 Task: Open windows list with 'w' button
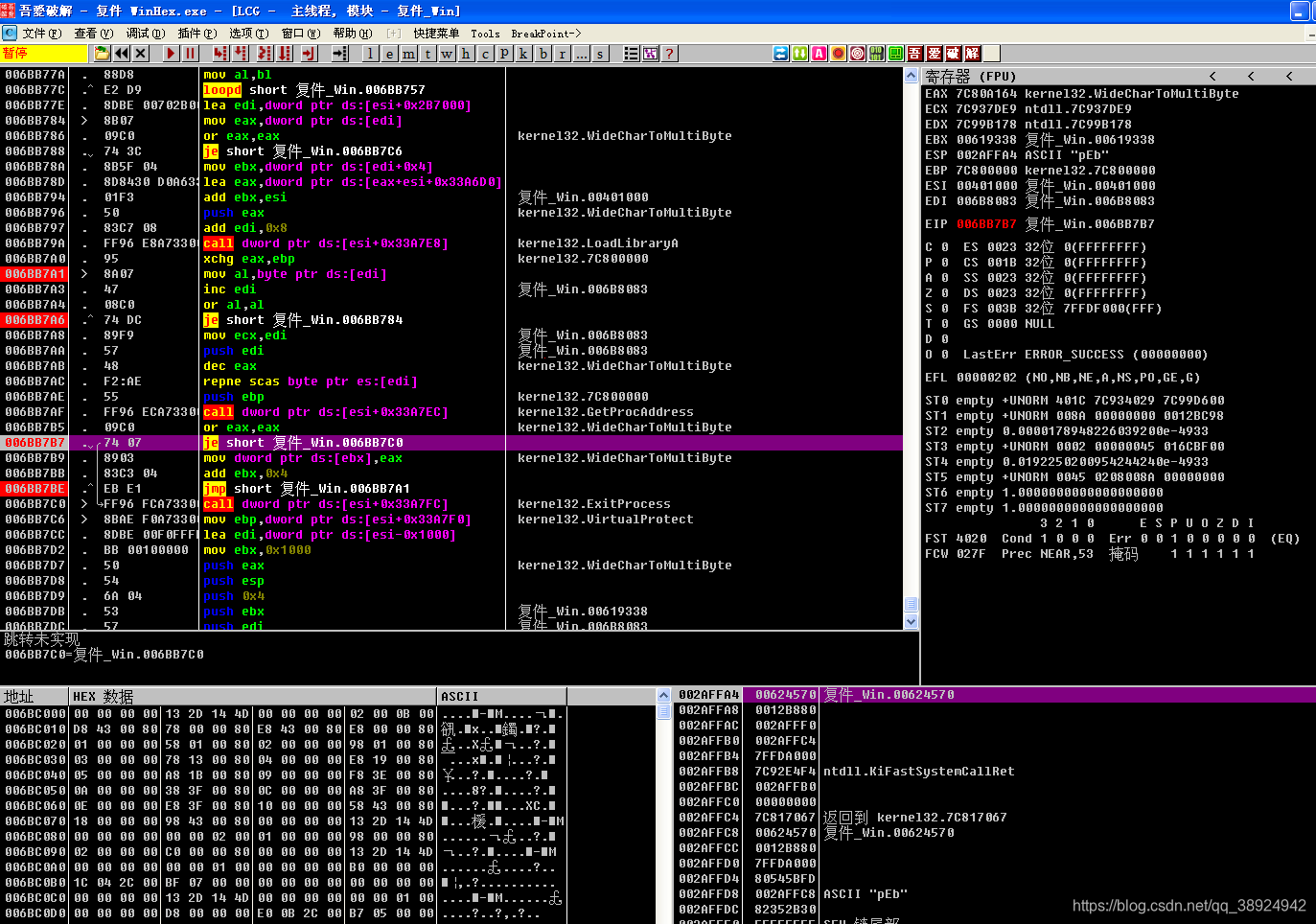(x=448, y=54)
